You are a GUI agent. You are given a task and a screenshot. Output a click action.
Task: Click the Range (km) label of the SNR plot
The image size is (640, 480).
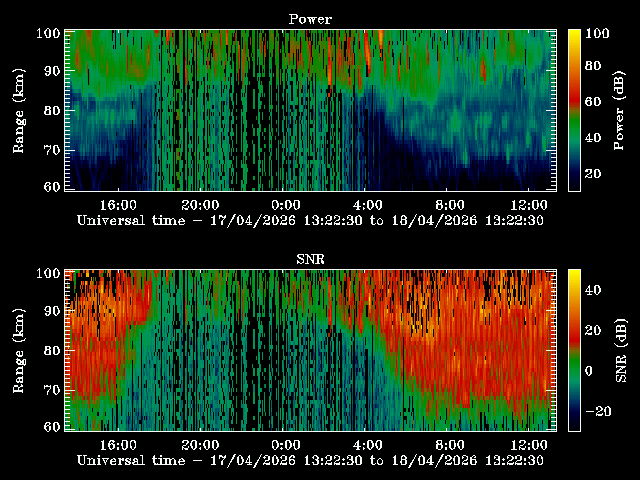pyautogui.click(x=19, y=350)
